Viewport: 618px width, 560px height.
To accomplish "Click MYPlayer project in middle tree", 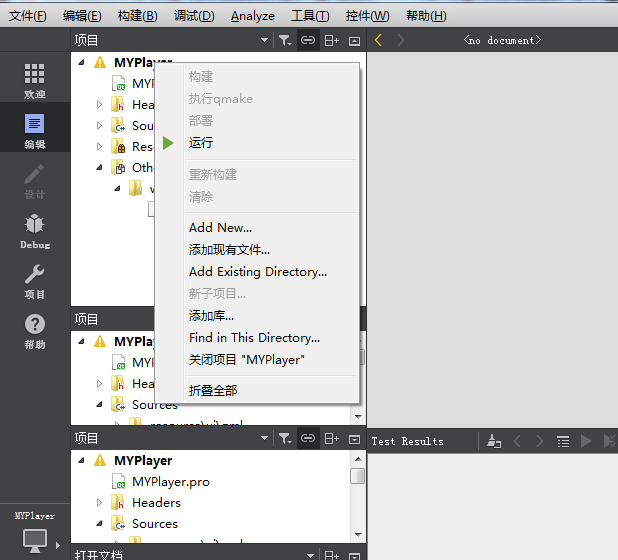I will point(134,341).
